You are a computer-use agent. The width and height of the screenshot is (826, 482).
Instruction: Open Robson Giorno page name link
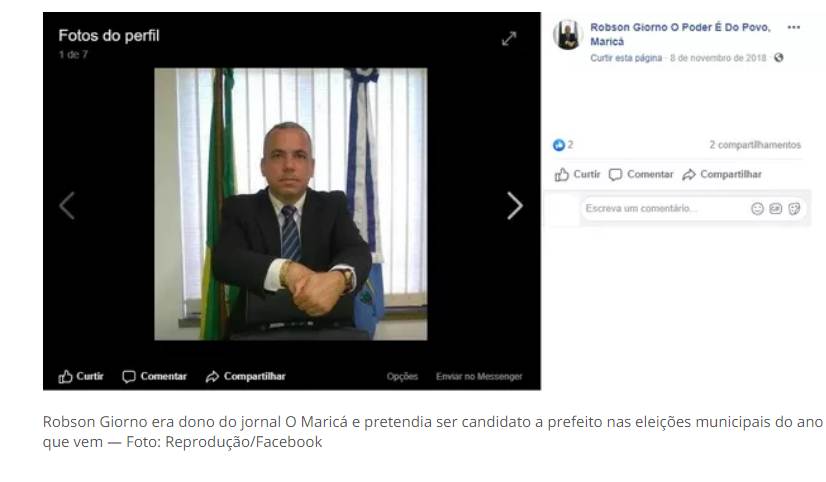680,34
